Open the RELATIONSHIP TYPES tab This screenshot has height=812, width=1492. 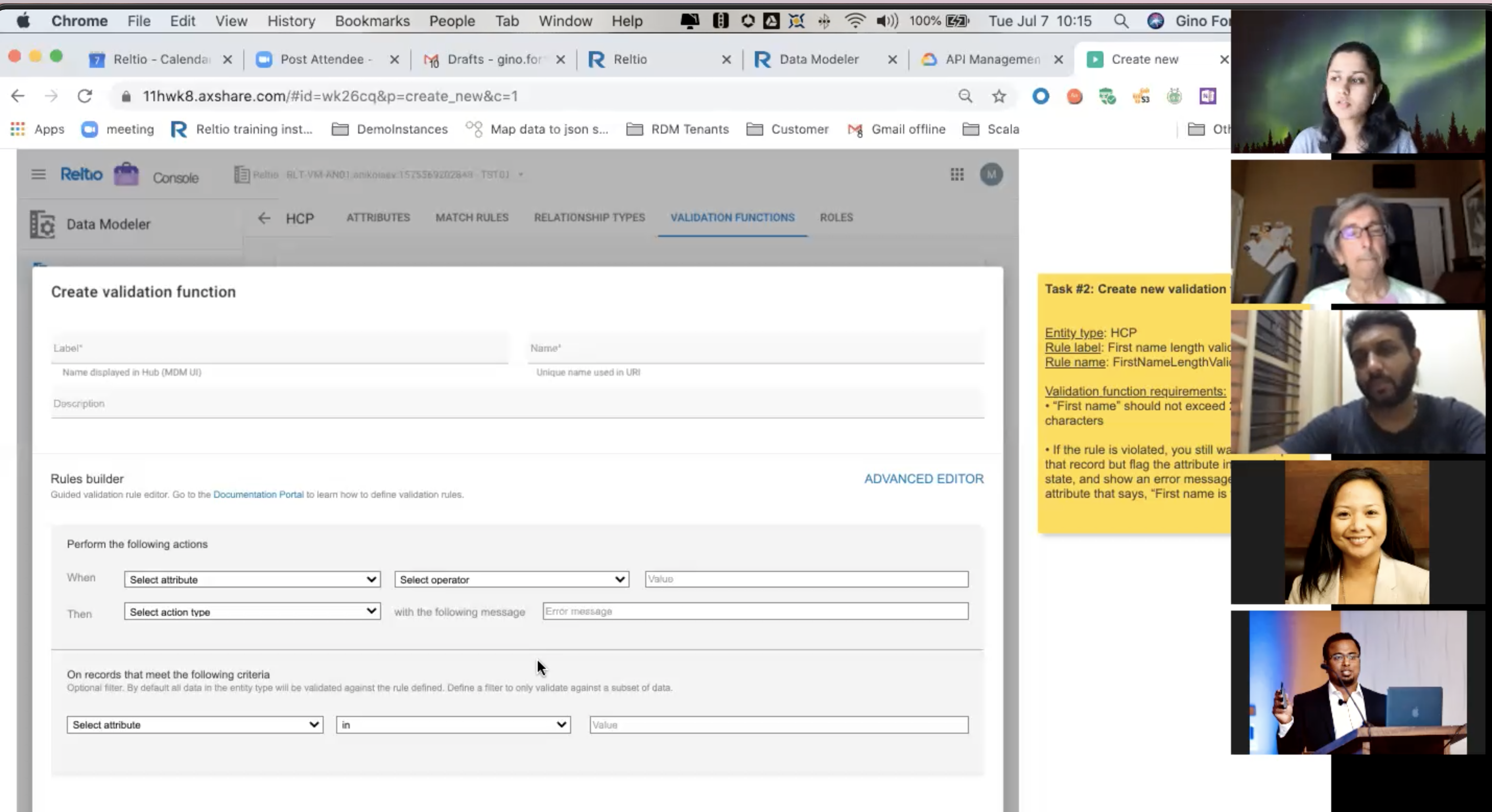pos(589,218)
